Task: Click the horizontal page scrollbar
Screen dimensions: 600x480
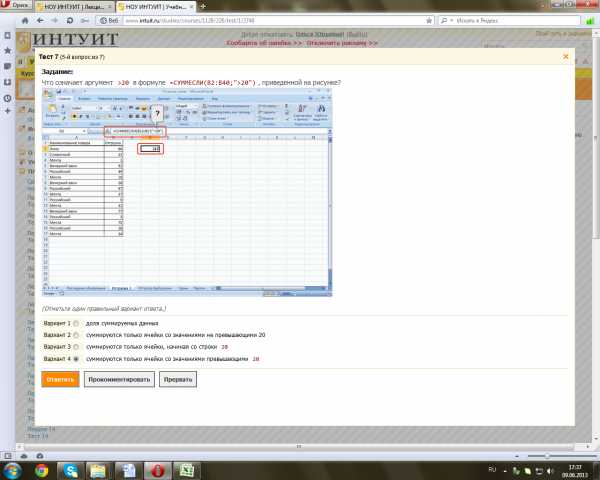Action: click(299, 446)
